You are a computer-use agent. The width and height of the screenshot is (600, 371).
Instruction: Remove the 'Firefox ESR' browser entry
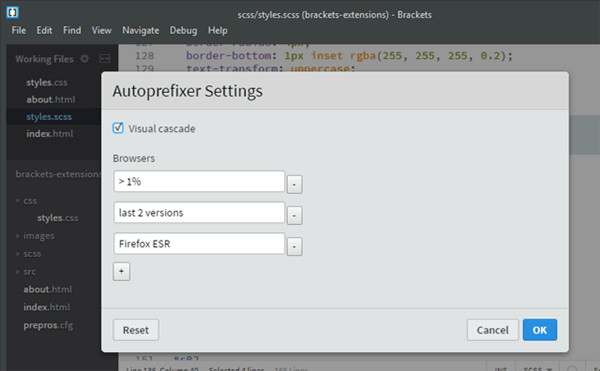tap(294, 246)
